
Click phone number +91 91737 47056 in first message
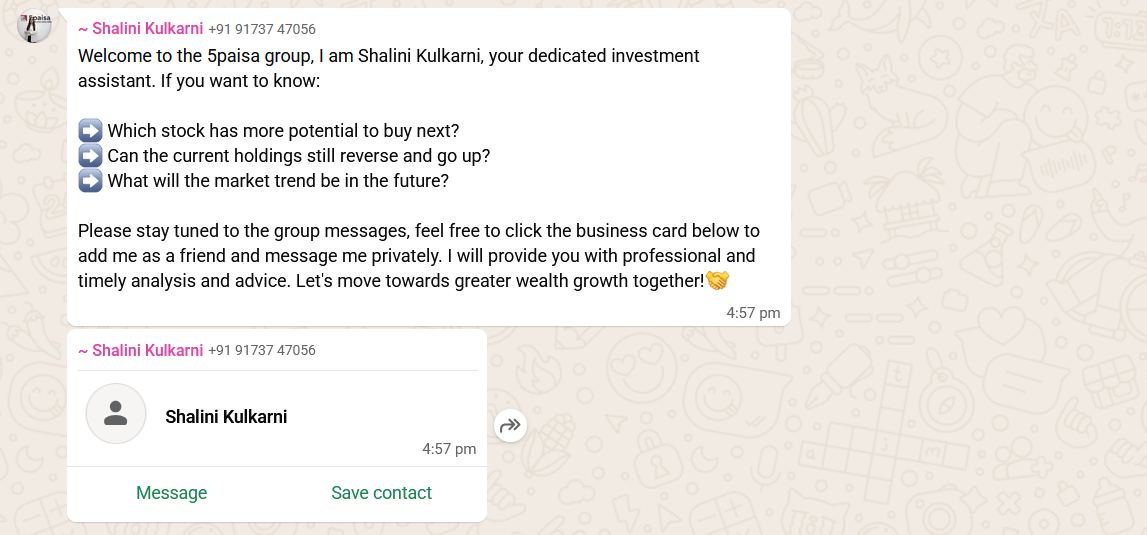pos(262,29)
